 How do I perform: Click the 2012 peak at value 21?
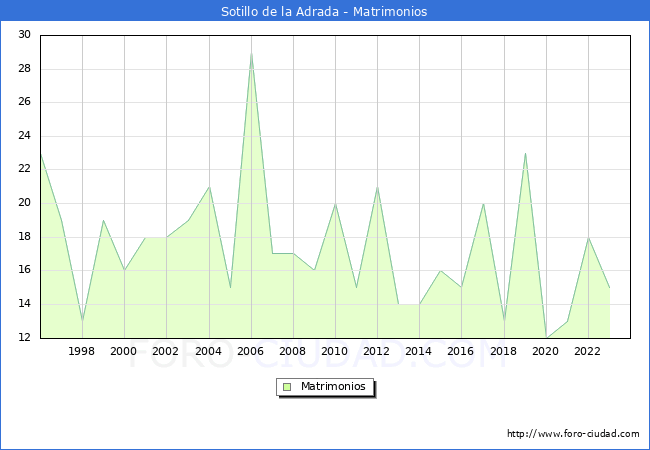click(x=377, y=187)
